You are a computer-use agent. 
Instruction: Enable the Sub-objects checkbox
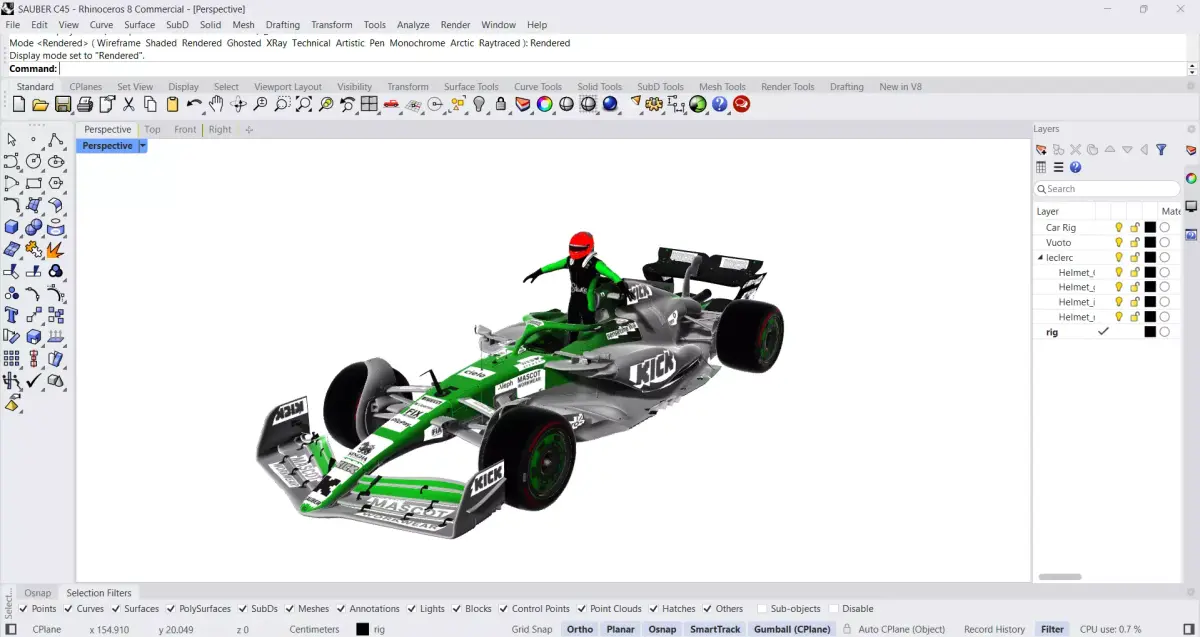pyautogui.click(x=762, y=609)
